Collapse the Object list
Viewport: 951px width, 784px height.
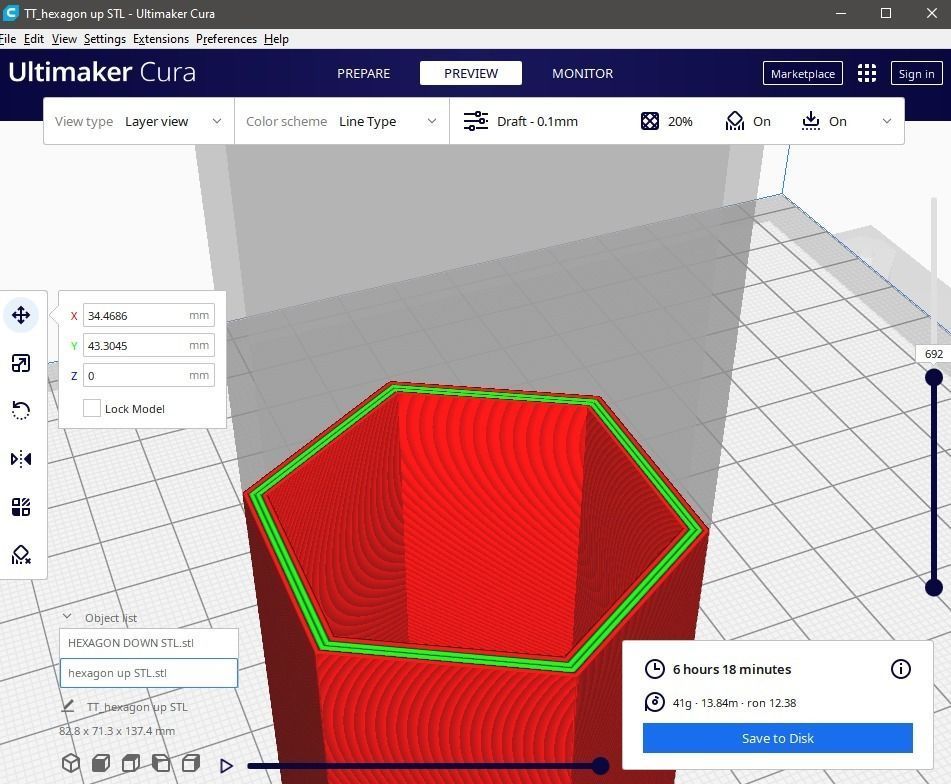[67, 617]
